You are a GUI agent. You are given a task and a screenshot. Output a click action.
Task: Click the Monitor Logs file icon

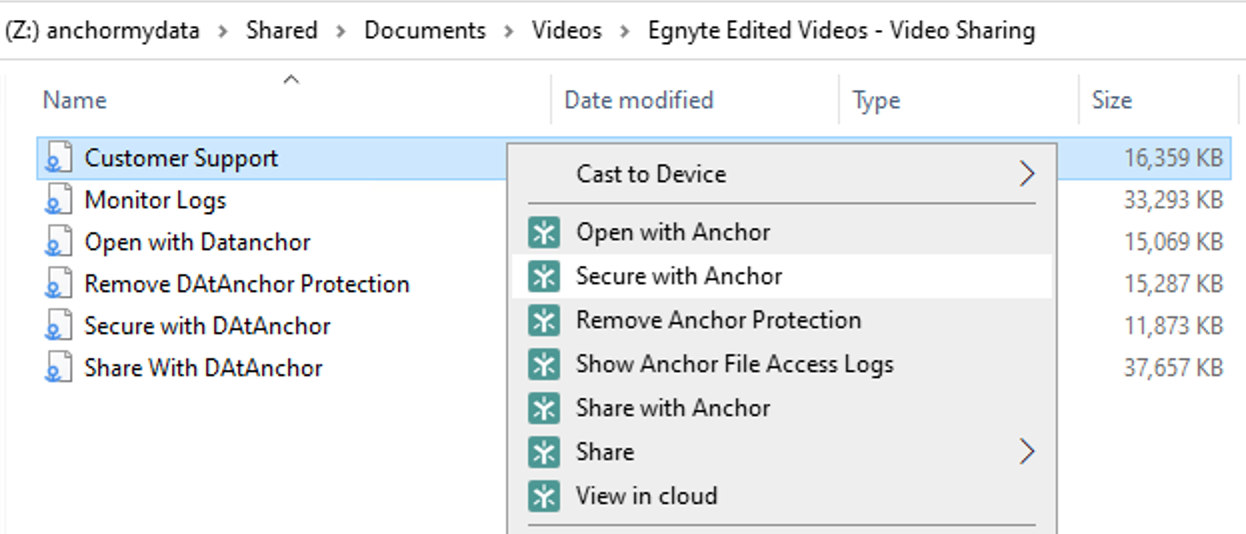pyautogui.click(x=59, y=201)
